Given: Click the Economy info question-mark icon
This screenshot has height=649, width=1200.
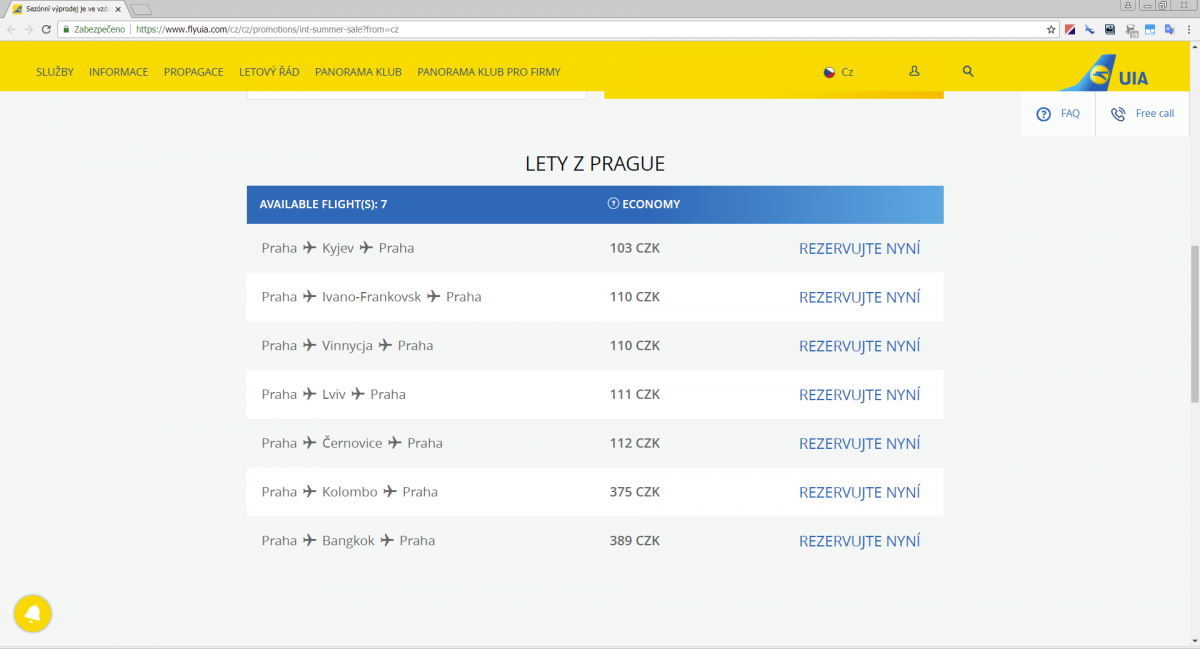Looking at the screenshot, I should click(613, 204).
